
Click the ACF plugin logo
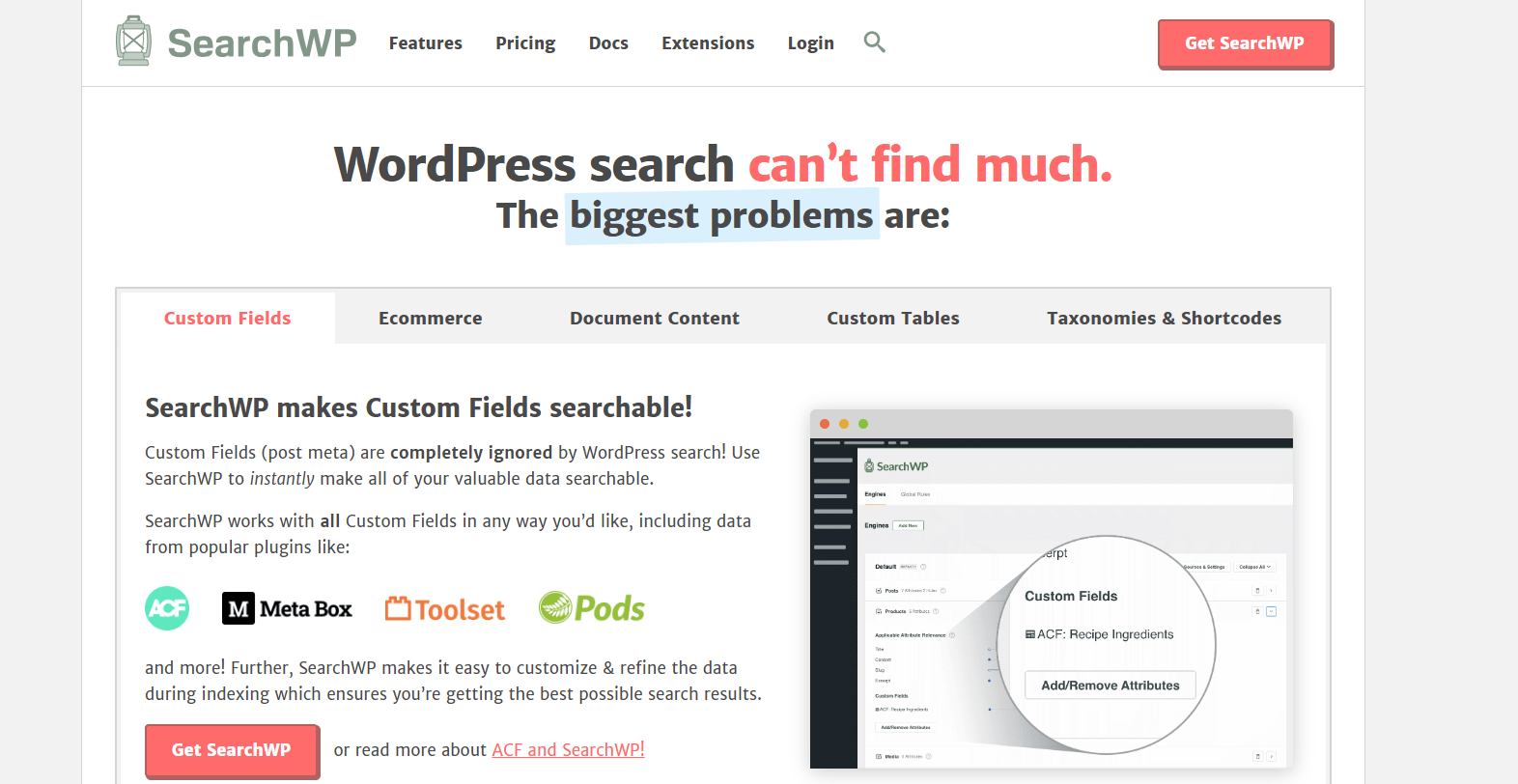(167, 608)
